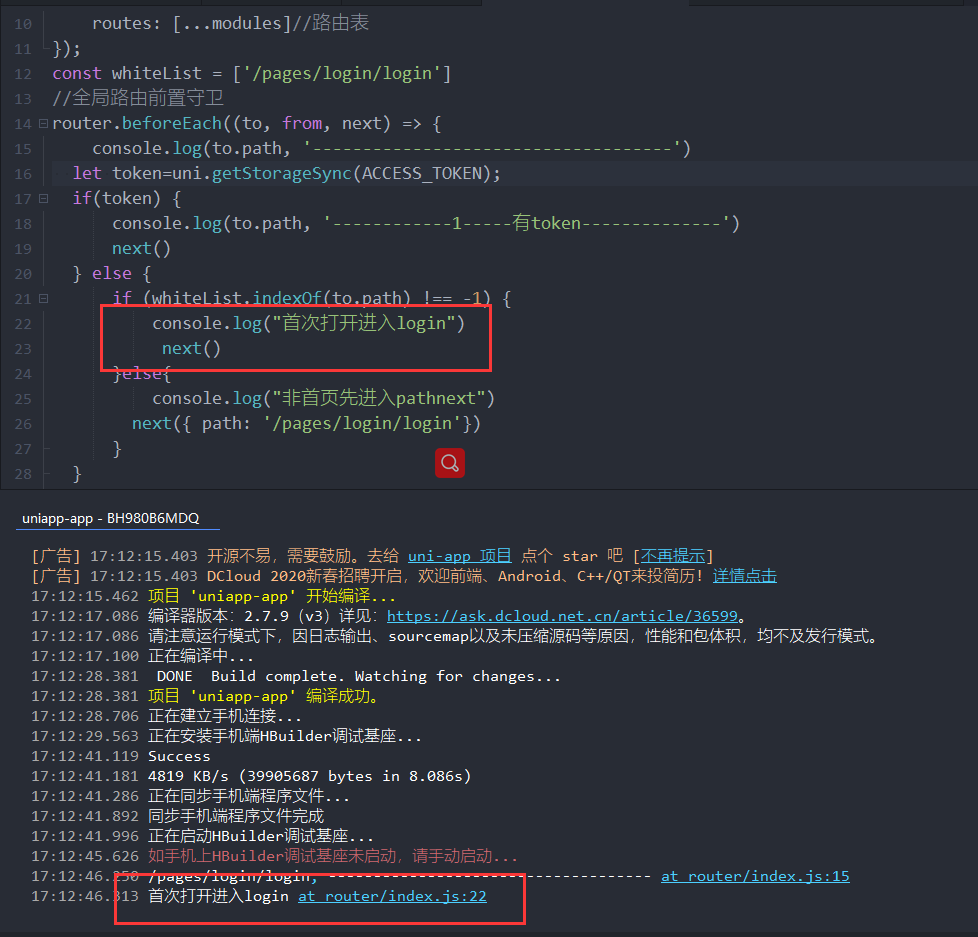Click the red magnifier search icon
The image size is (978, 937).
450,462
